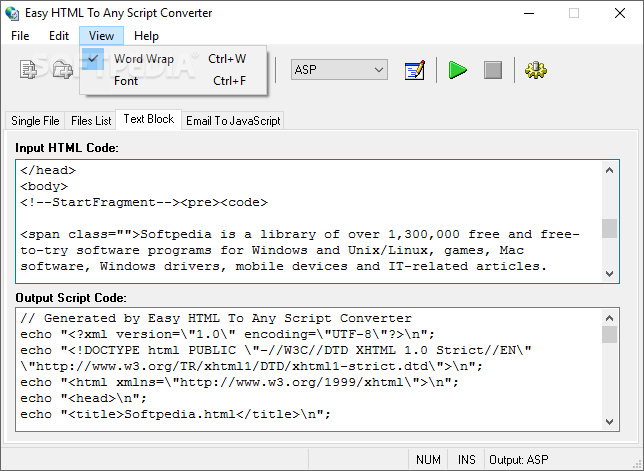Toggle Word Wrap in View menu
The height and width of the screenshot is (471, 644).
pos(173,59)
